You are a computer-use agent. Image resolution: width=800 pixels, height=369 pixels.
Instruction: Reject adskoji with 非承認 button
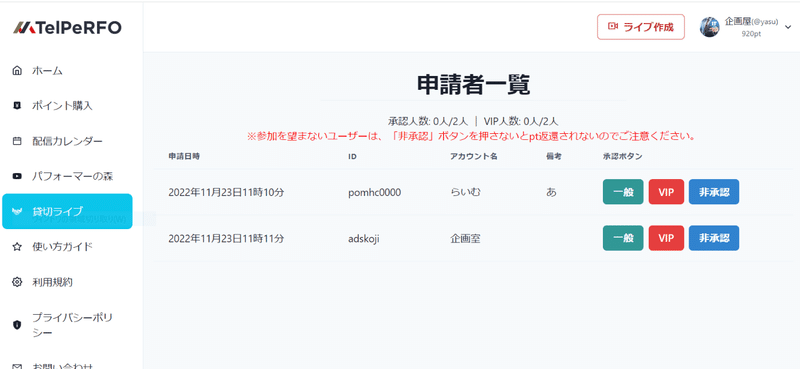pyautogui.click(x=714, y=238)
